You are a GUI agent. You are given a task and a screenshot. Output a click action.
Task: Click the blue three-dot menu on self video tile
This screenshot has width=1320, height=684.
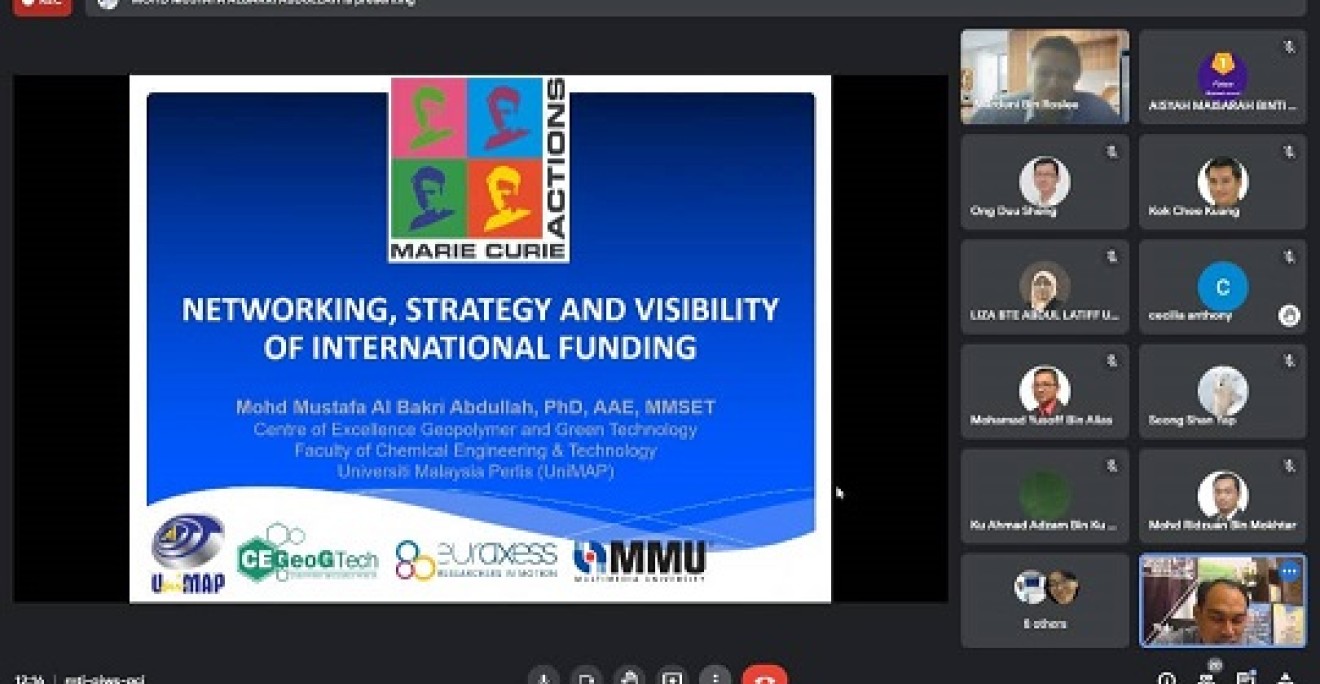[x=1289, y=572]
